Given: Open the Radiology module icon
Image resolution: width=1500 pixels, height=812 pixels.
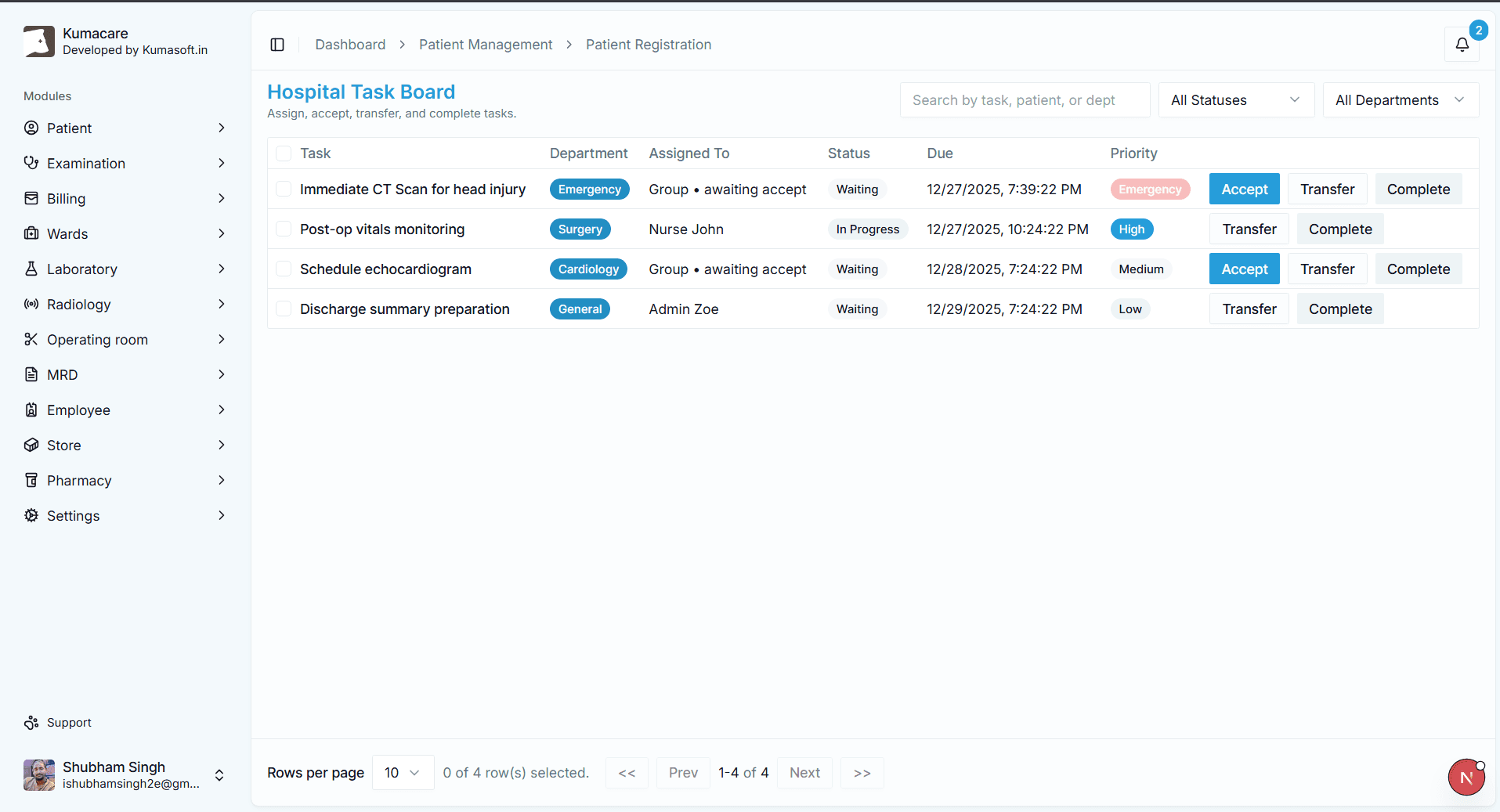Looking at the screenshot, I should (31, 304).
